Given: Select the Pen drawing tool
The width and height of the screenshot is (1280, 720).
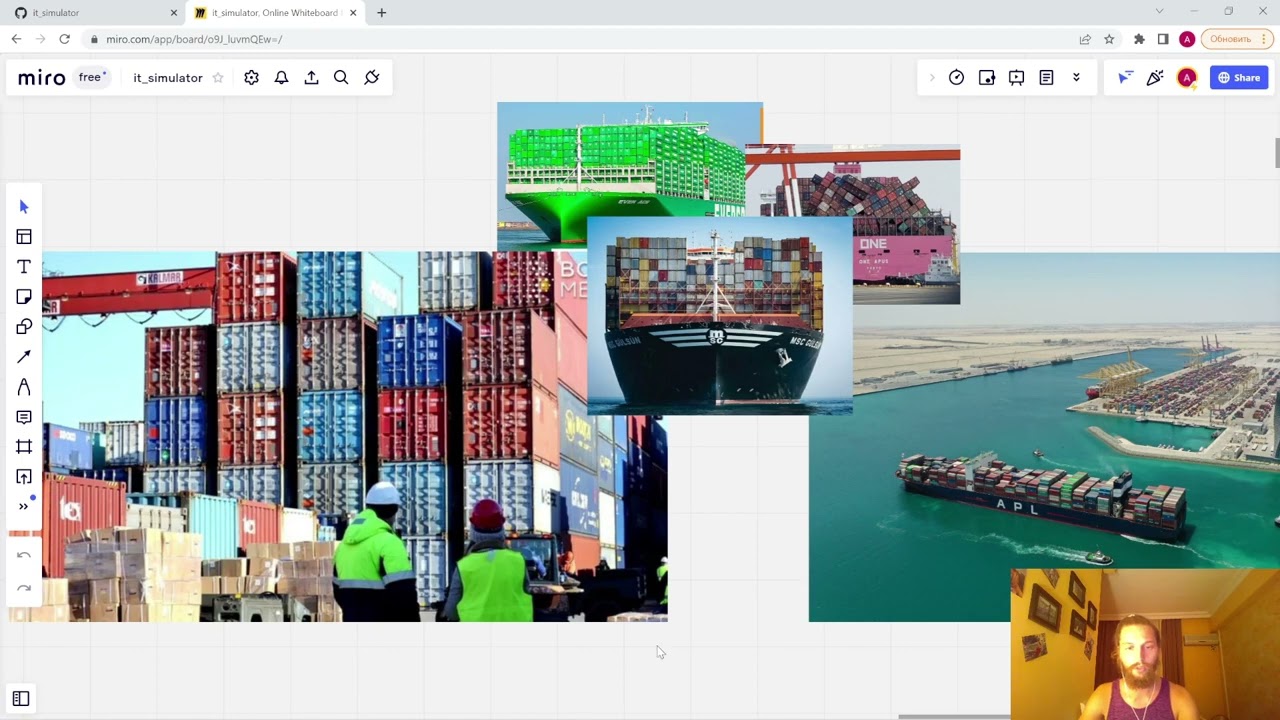Looking at the screenshot, I should click(24, 387).
